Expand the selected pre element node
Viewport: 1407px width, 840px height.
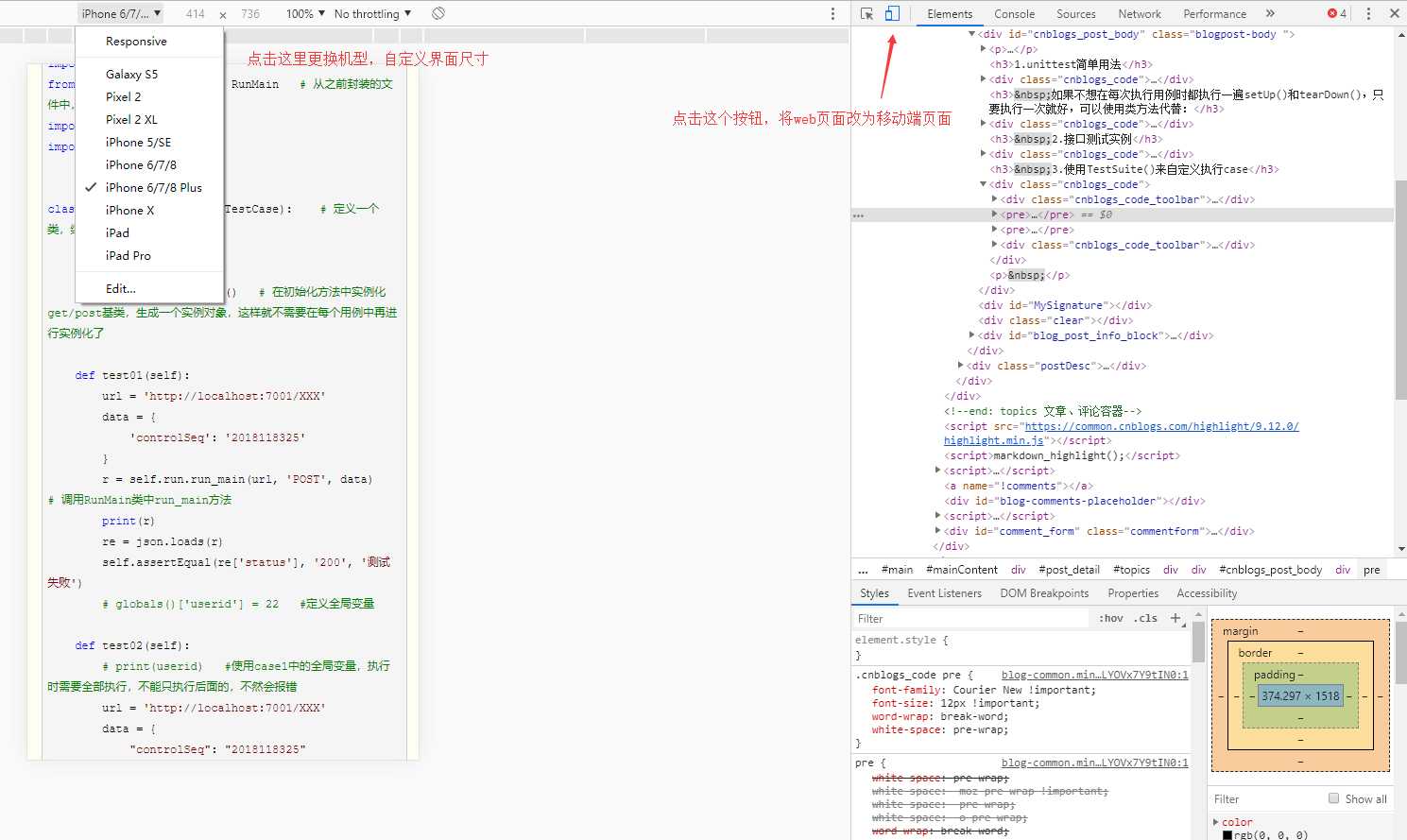coord(994,214)
